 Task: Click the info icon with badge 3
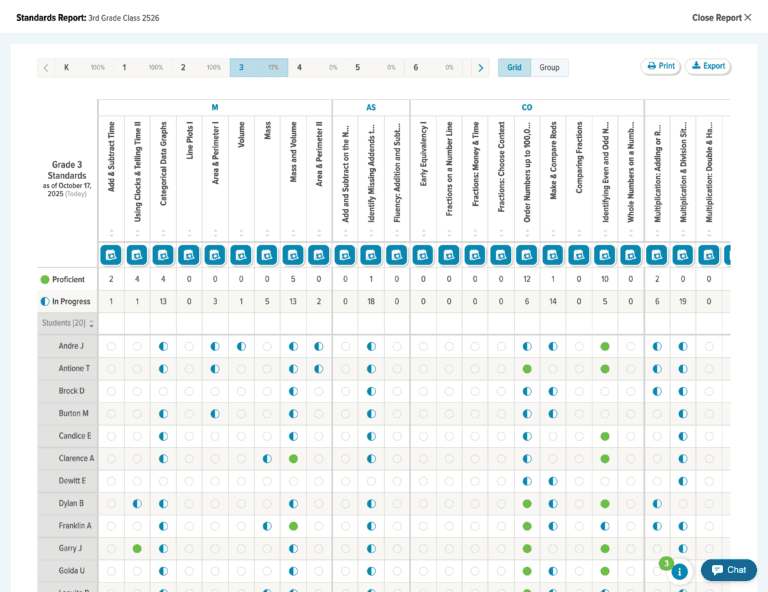pos(679,572)
